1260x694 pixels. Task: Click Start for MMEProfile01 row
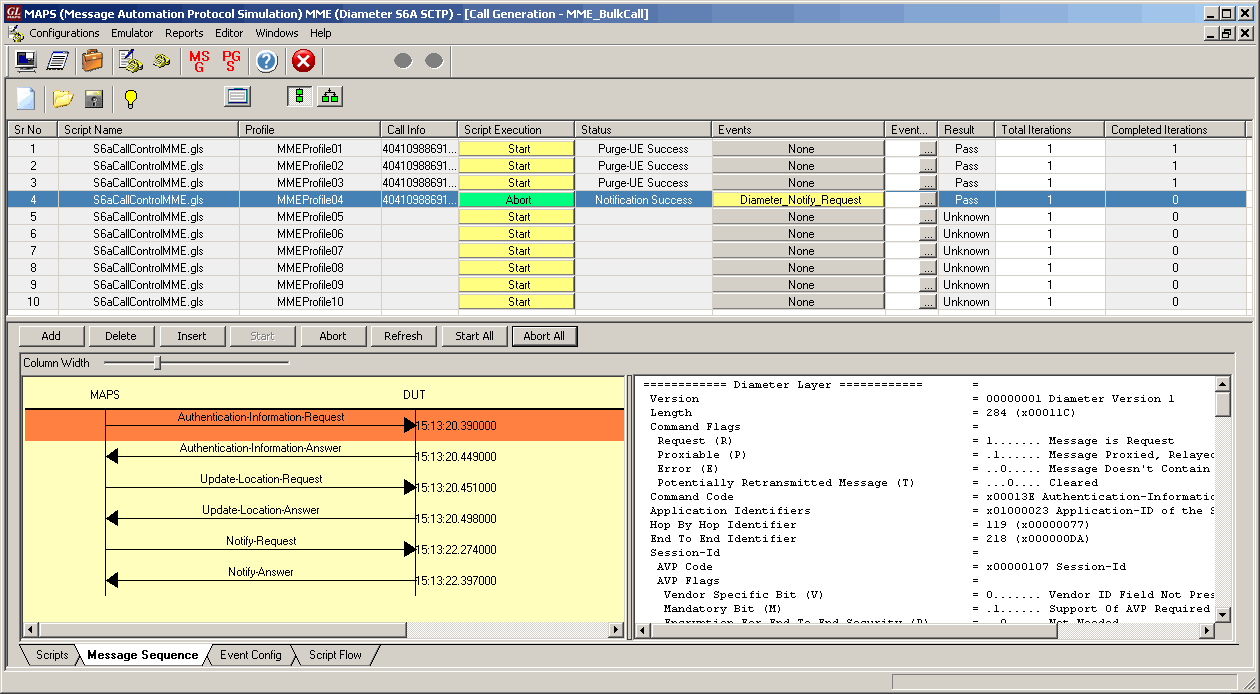click(518, 149)
